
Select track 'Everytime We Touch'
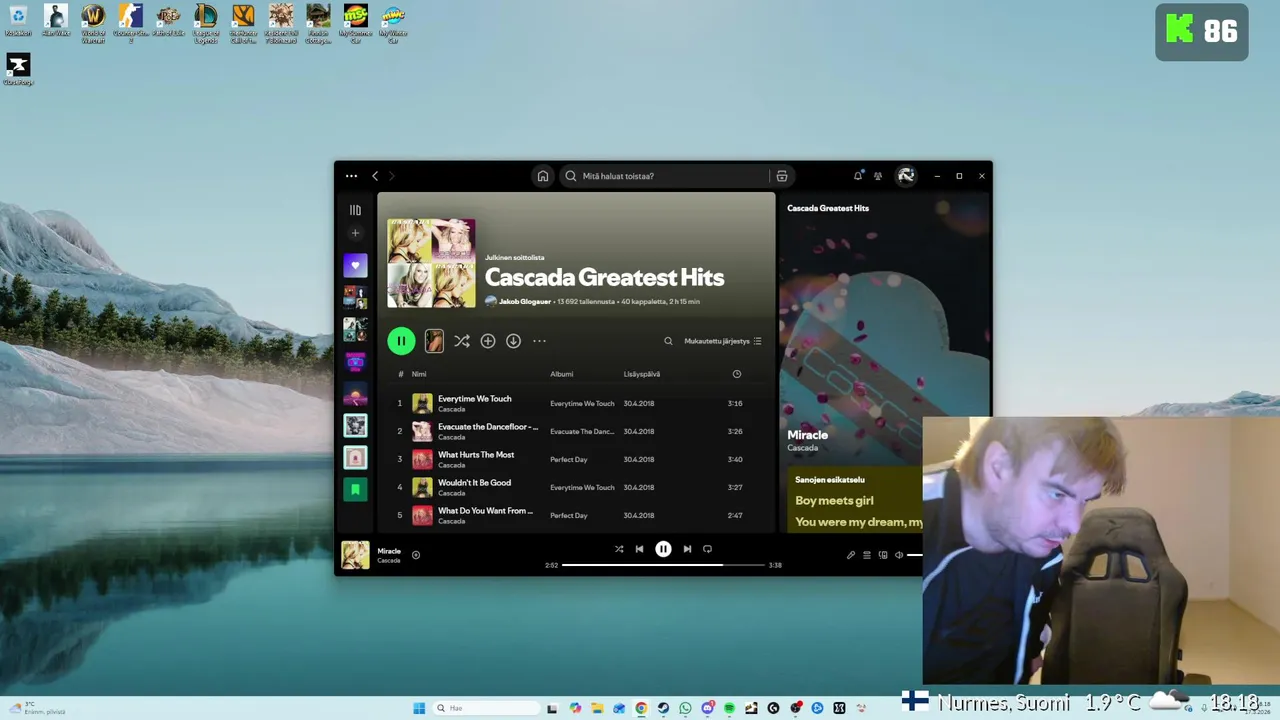point(474,399)
